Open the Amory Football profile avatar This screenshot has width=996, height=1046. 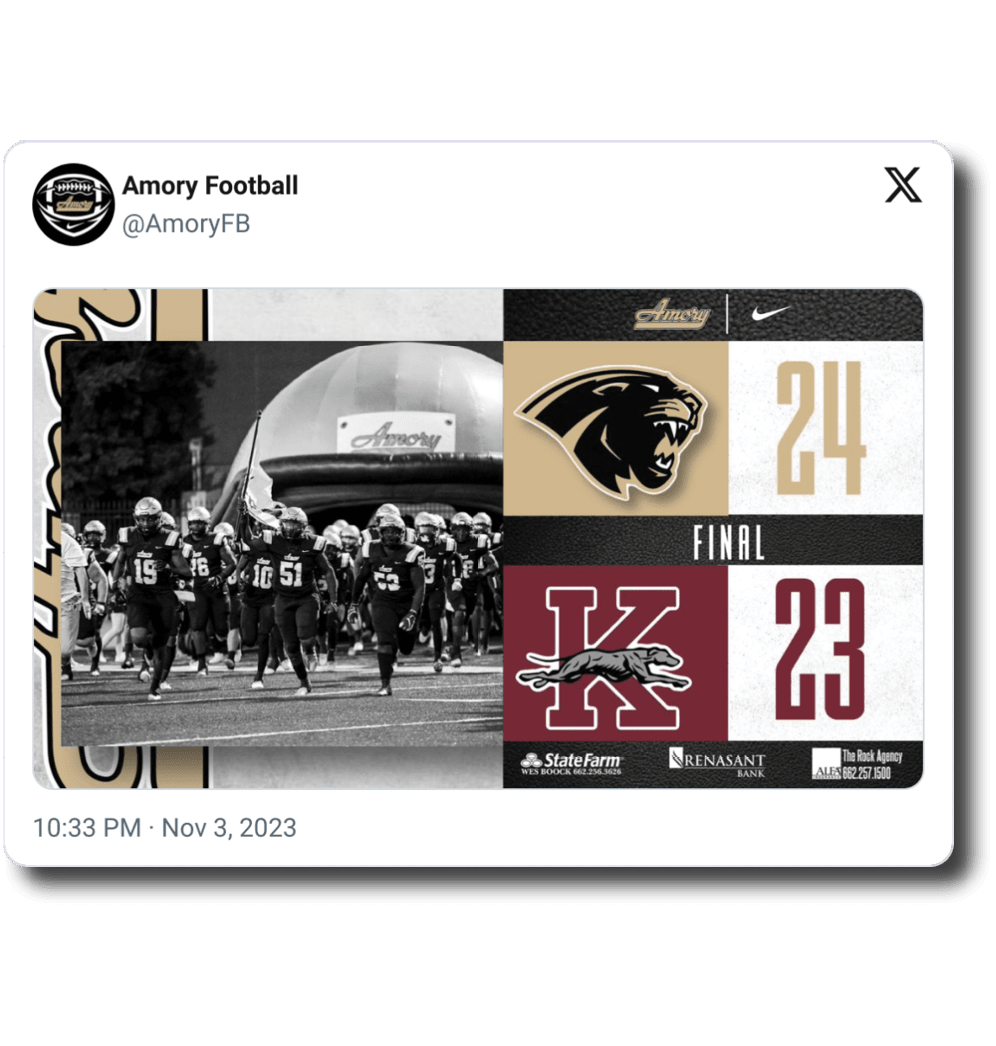tap(73, 204)
